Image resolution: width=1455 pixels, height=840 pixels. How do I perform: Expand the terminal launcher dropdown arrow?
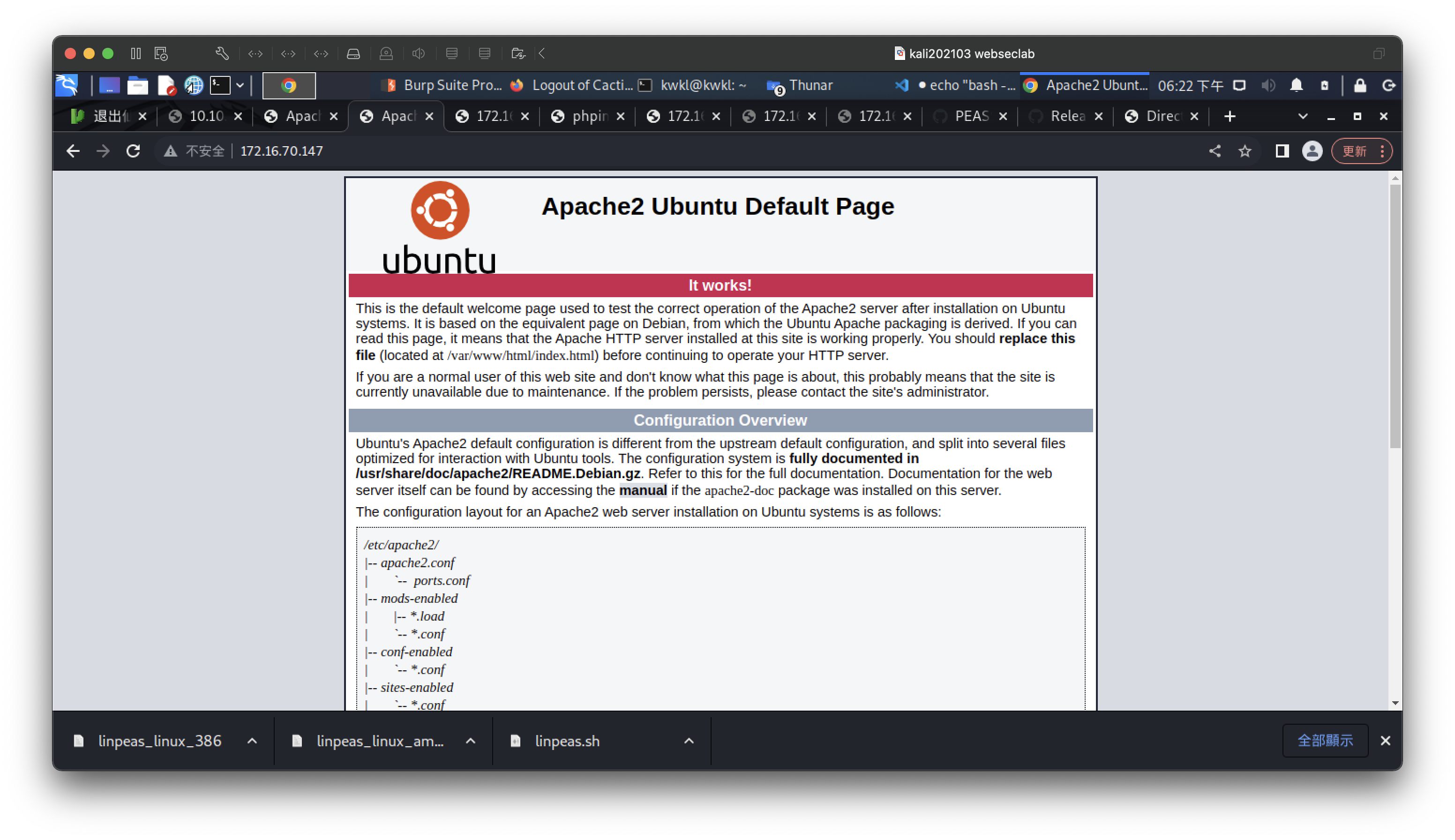click(240, 85)
